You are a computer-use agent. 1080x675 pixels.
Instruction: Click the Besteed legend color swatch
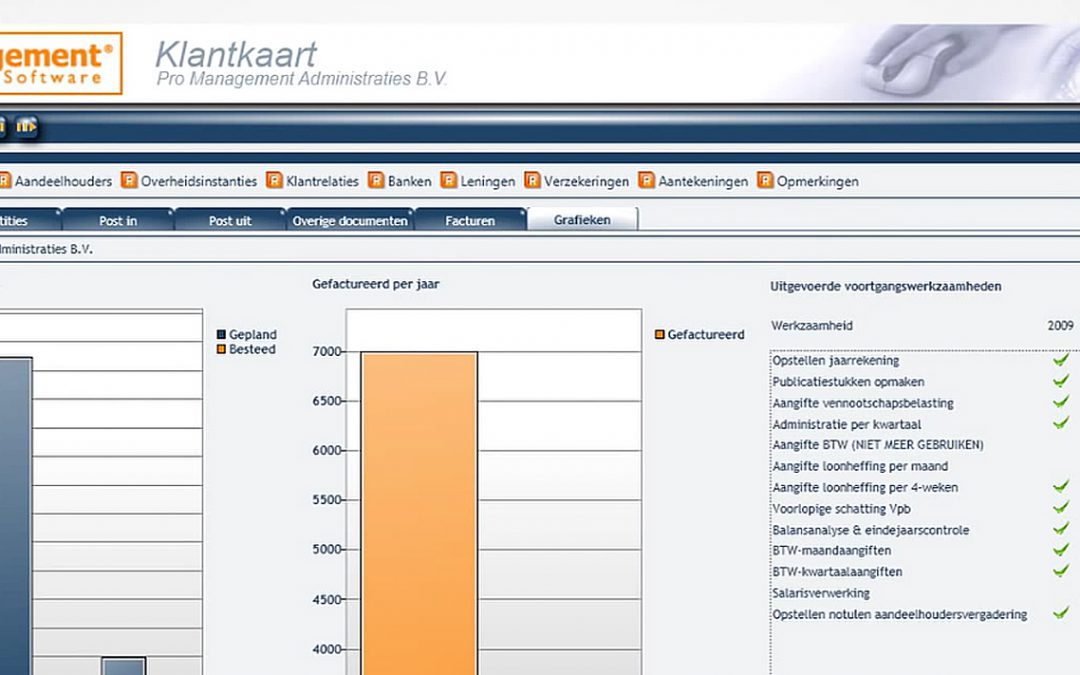[x=221, y=349]
